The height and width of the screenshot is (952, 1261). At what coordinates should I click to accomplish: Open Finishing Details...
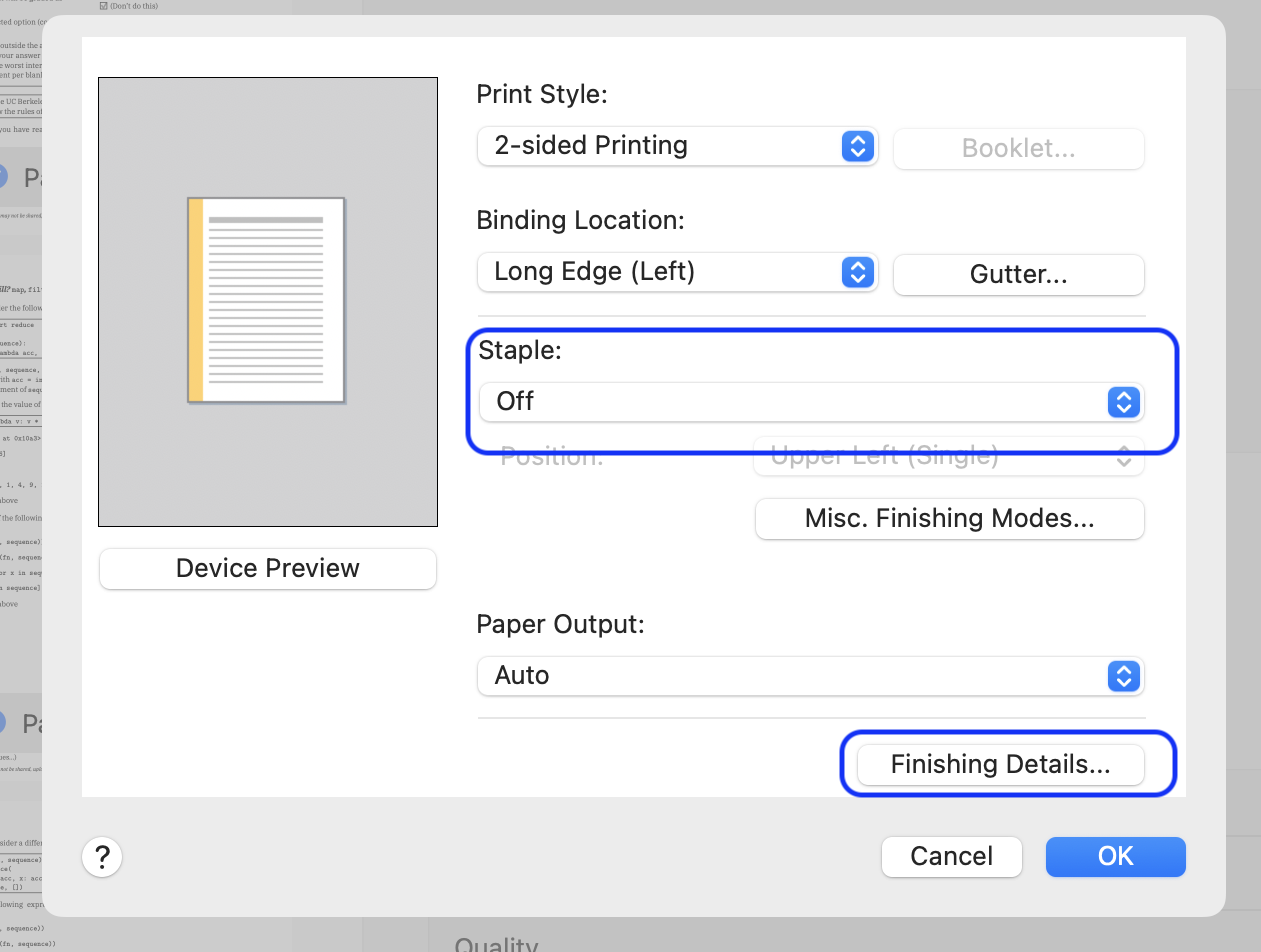[1001, 765]
